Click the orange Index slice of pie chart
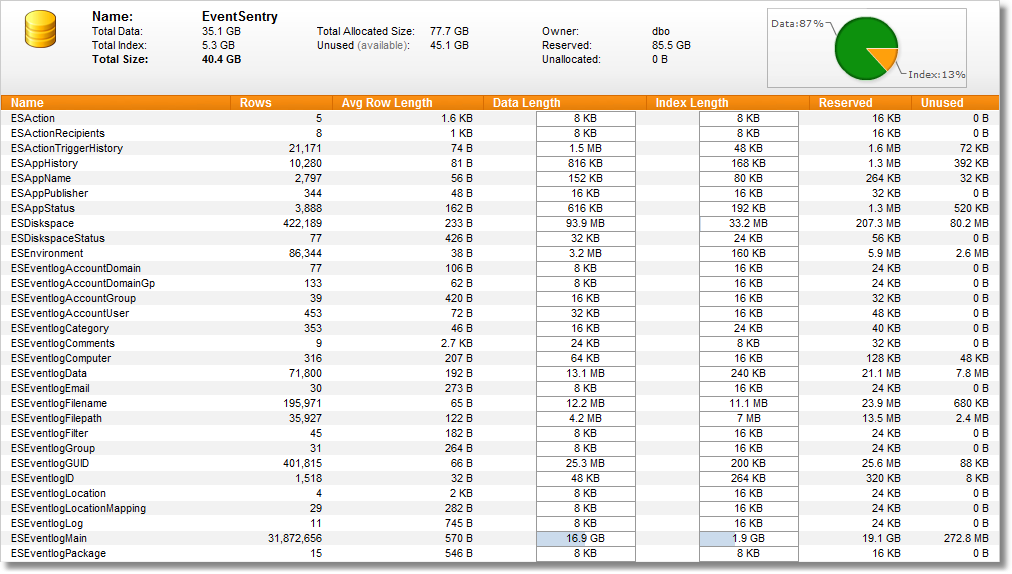The image size is (1012, 574). coord(887,59)
